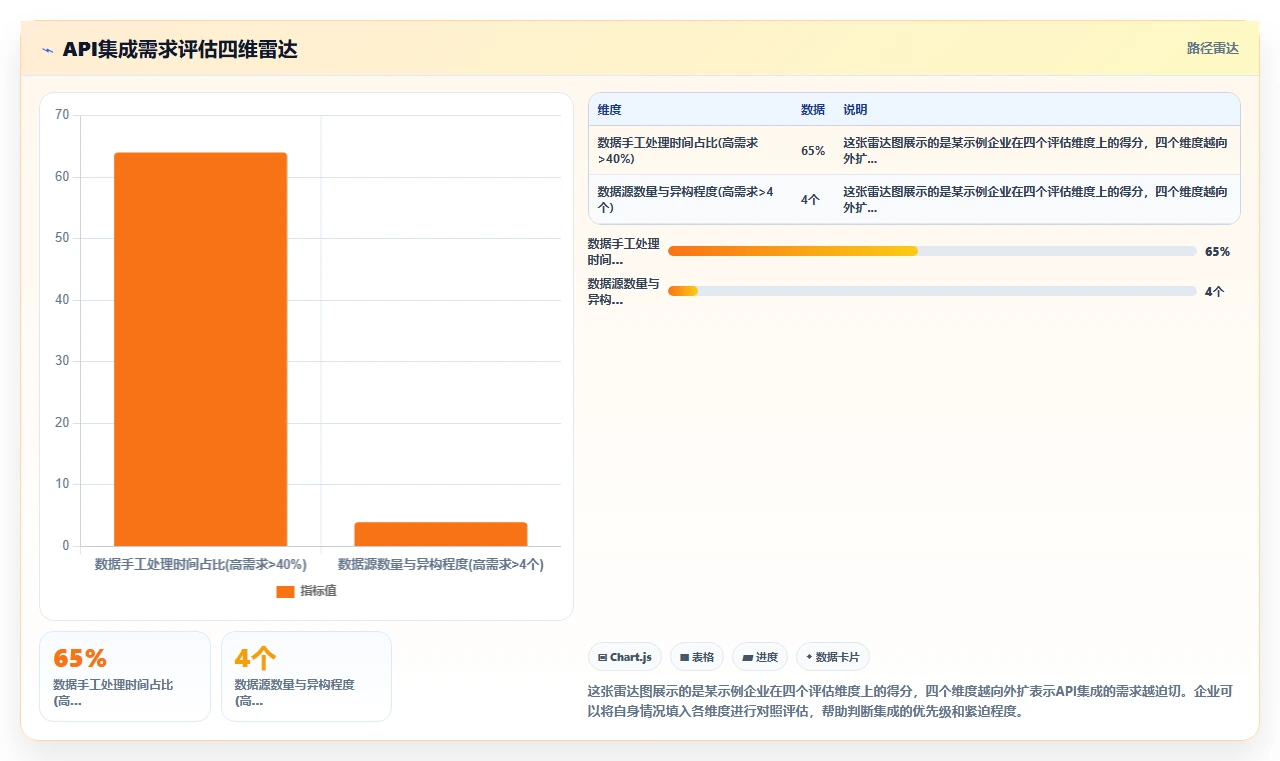1280x761 pixels.
Task: Click the title API集成需求评估四维雷达
Action: pos(180,49)
